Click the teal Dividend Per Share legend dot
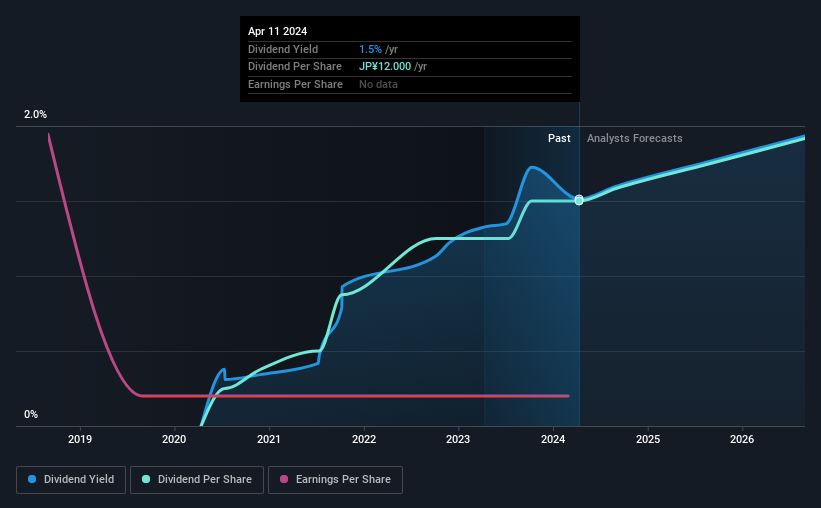This screenshot has height=508, width=821. click(x=146, y=479)
